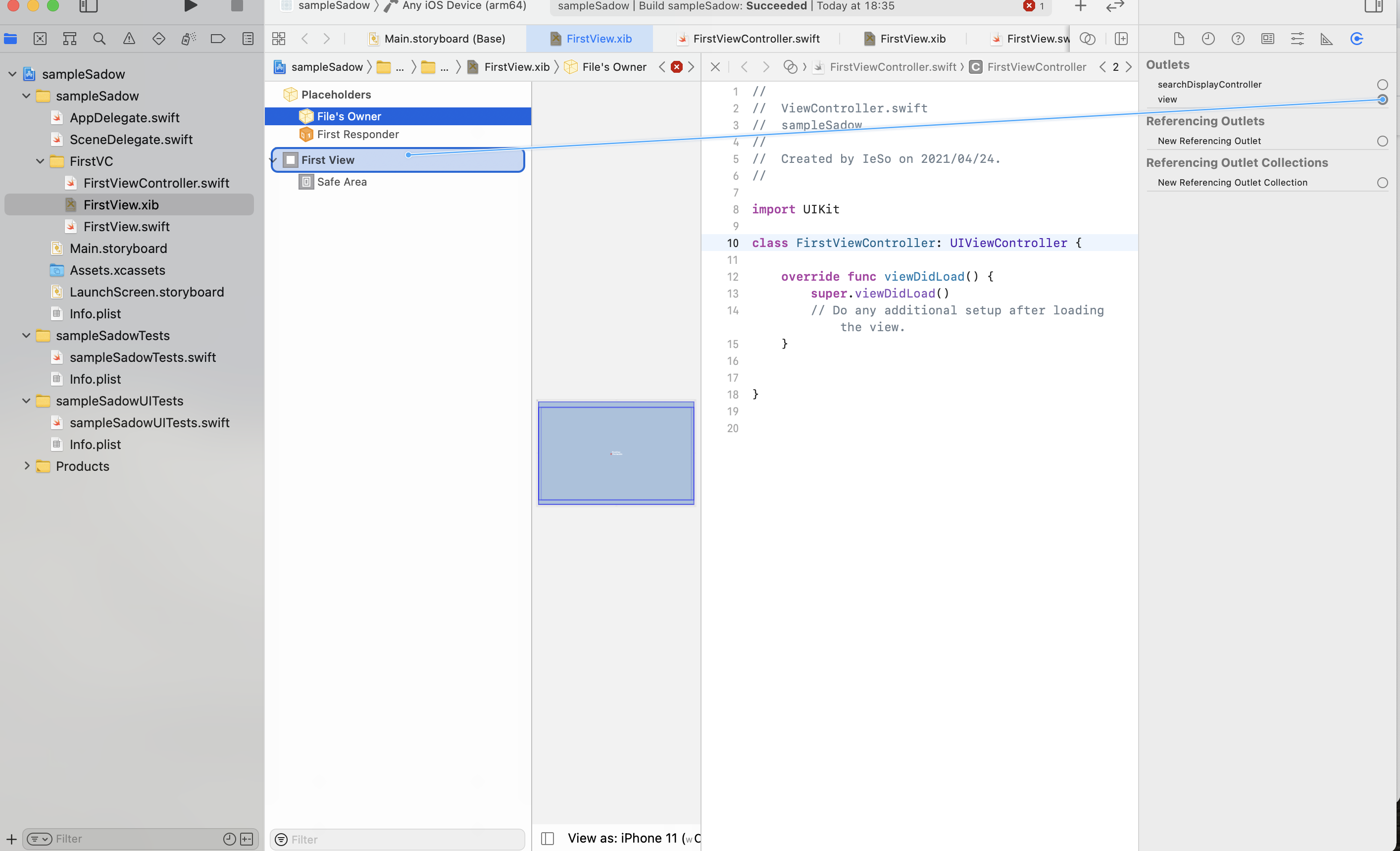Stop the running scheme
Image resolution: width=1400 pixels, height=851 pixels.
click(x=237, y=6)
